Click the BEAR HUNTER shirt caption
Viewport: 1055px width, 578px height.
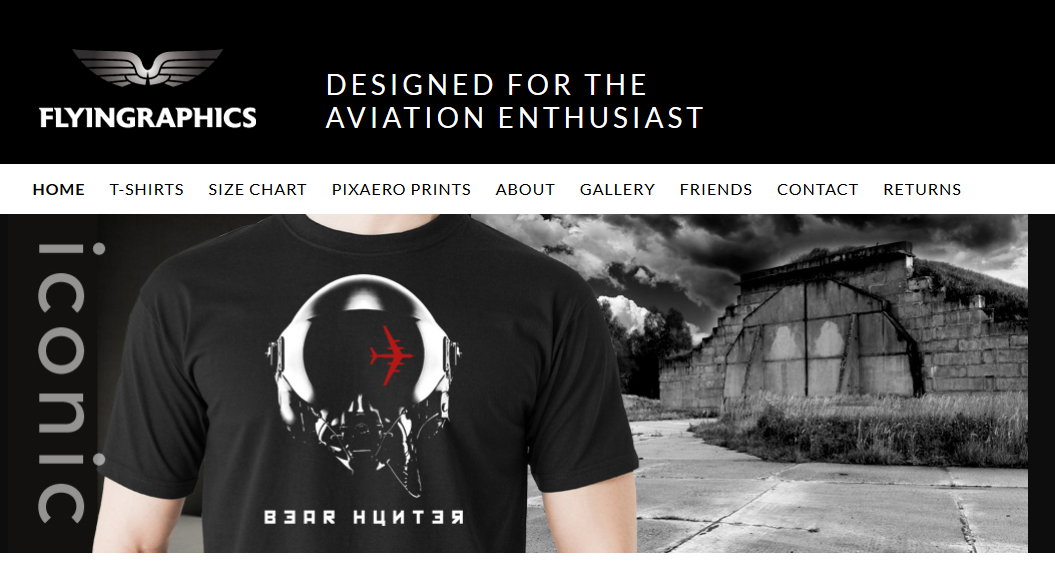pos(364,517)
